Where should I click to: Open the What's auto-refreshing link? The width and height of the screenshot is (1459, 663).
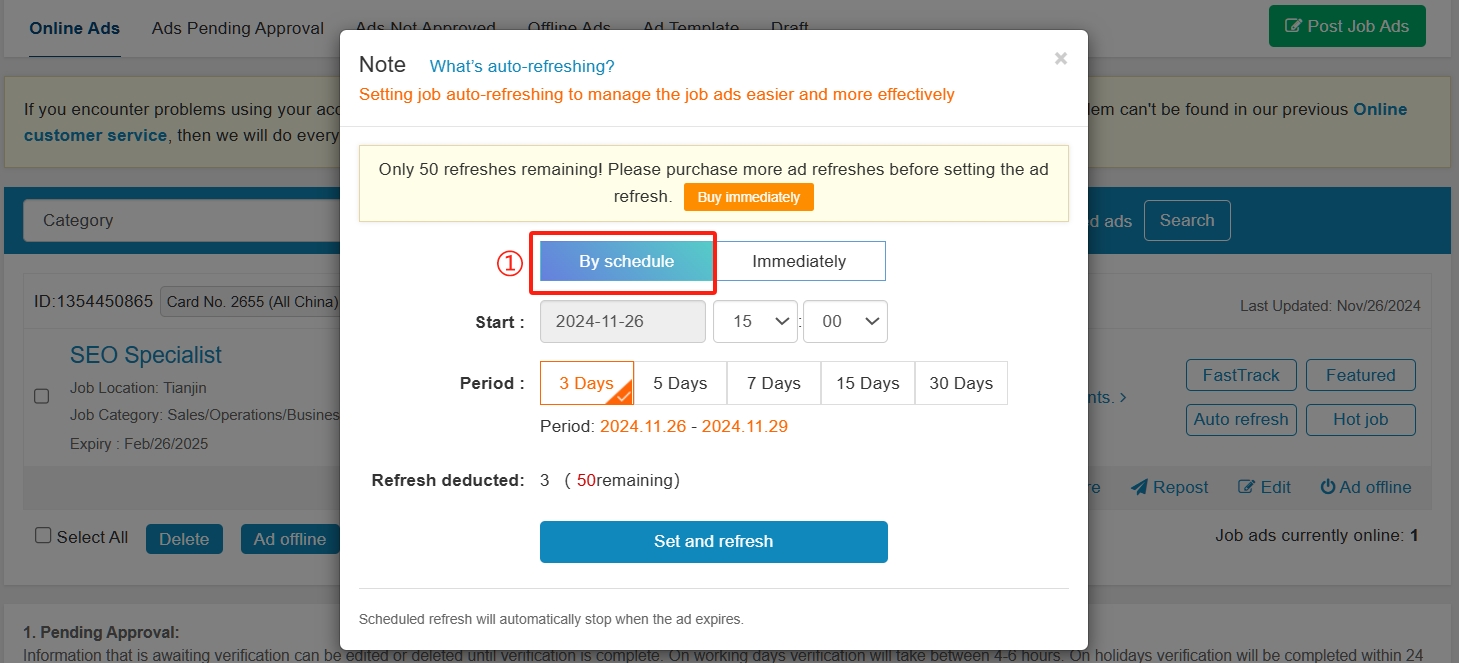point(522,66)
